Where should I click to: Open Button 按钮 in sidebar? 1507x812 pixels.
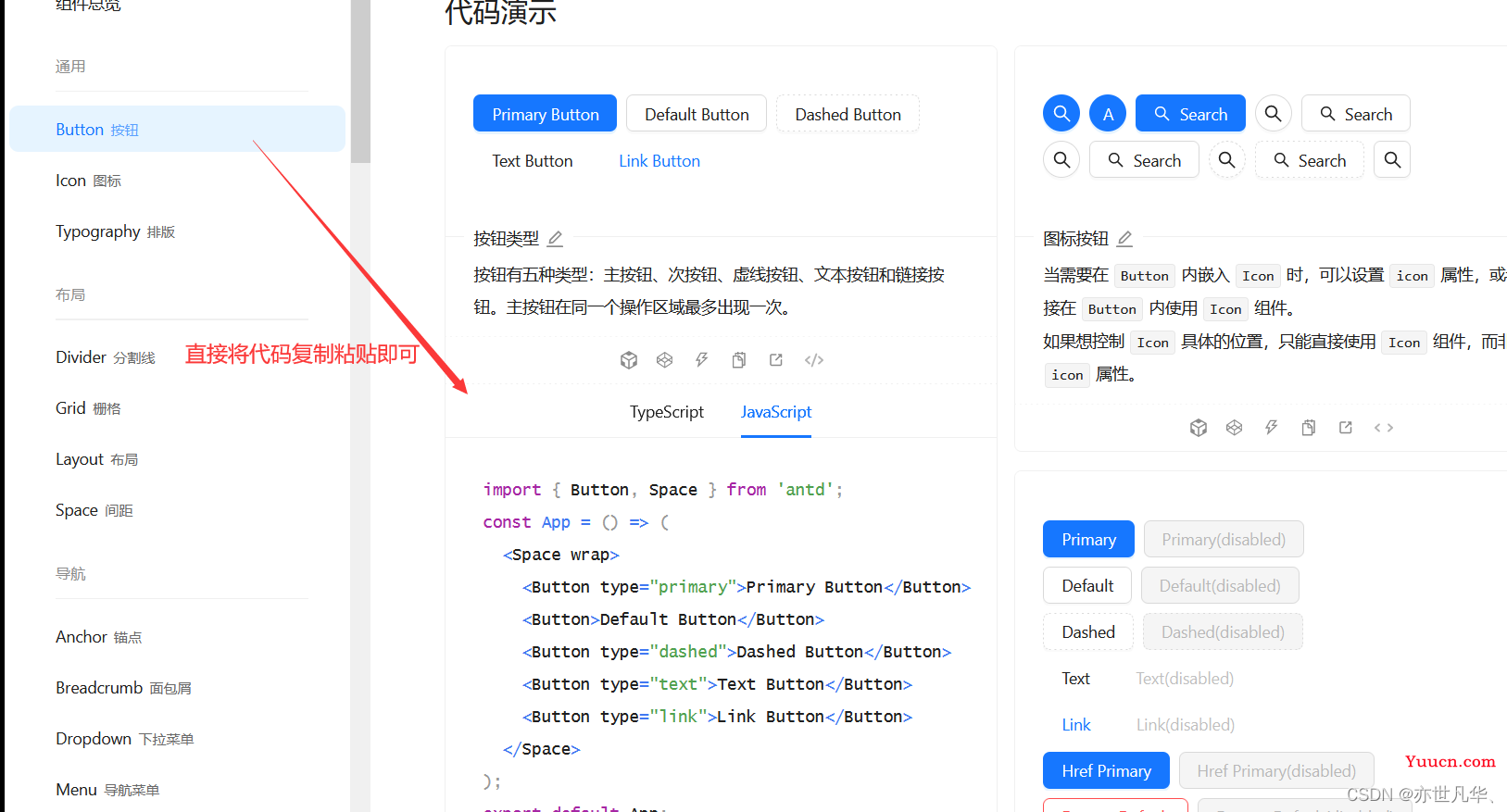[177, 129]
